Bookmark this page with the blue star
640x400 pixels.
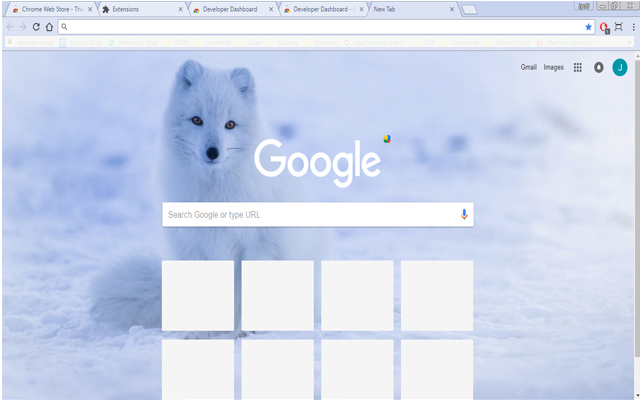click(x=588, y=27)
